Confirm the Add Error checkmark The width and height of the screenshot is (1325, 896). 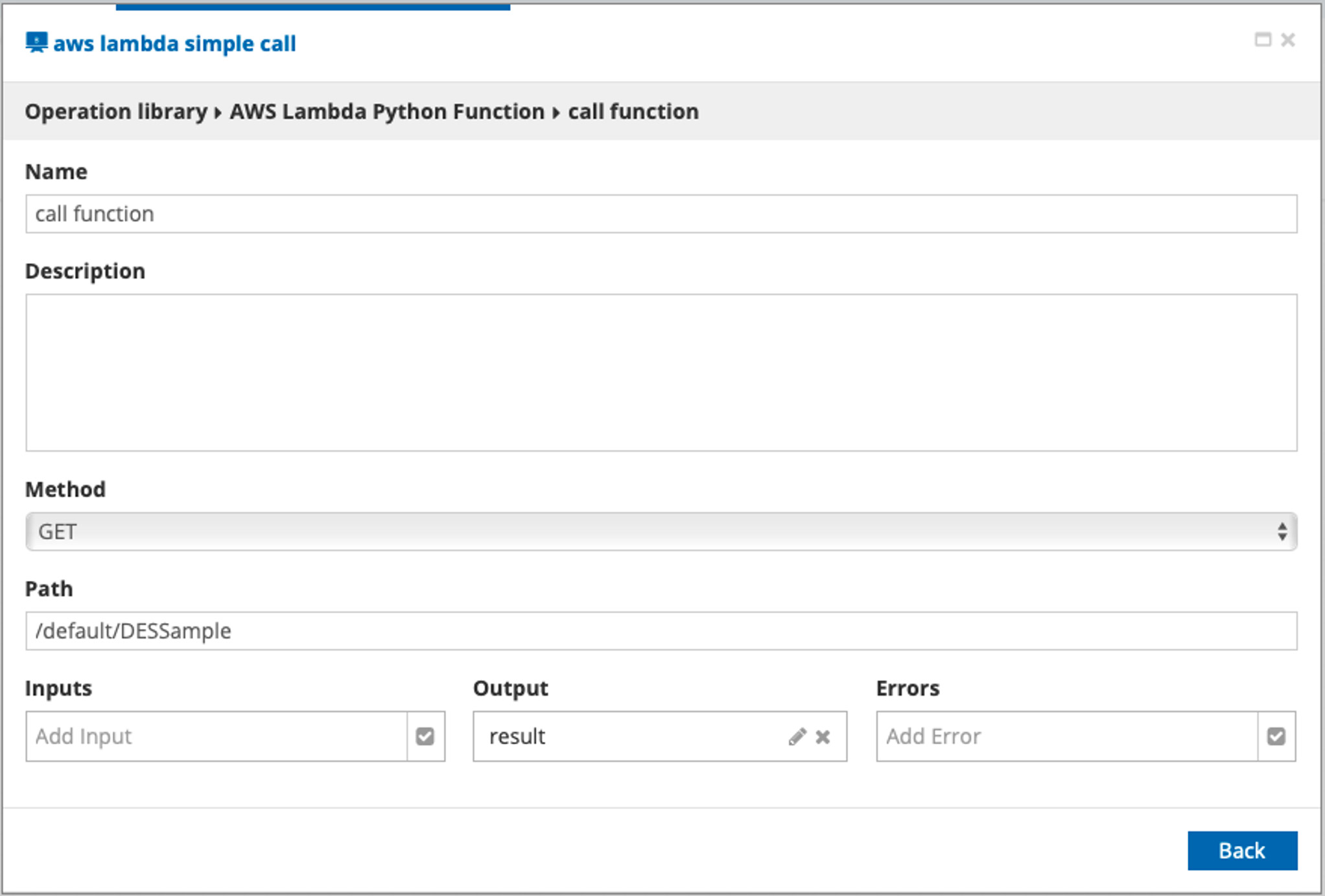point(1276,737)
